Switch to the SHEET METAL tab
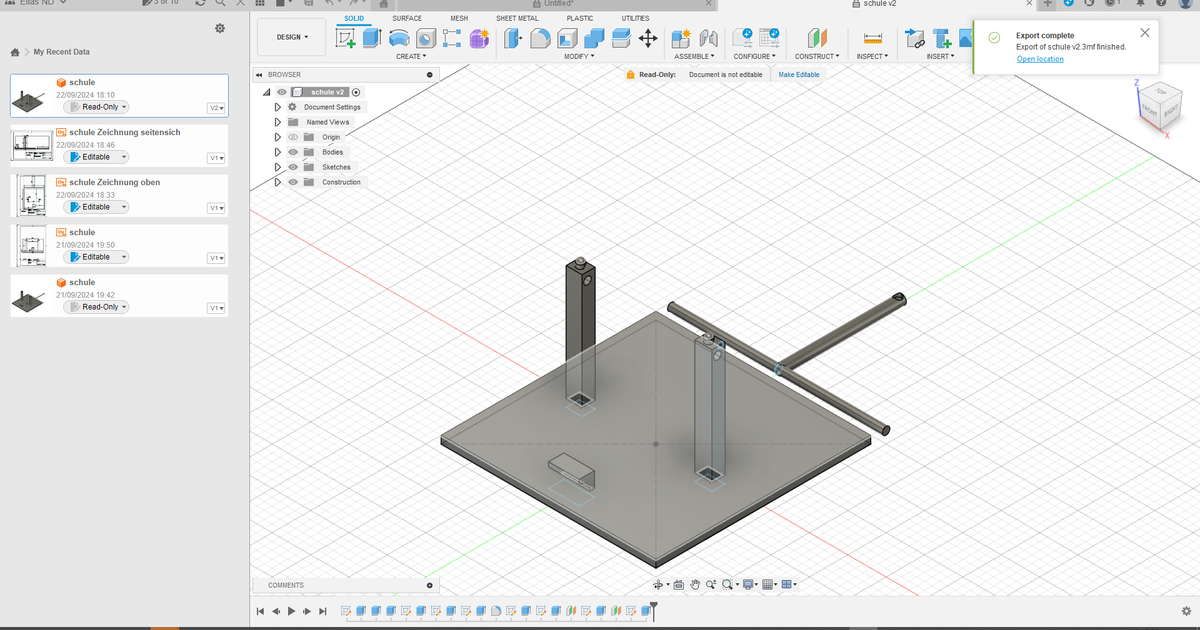 pos(517,18)
